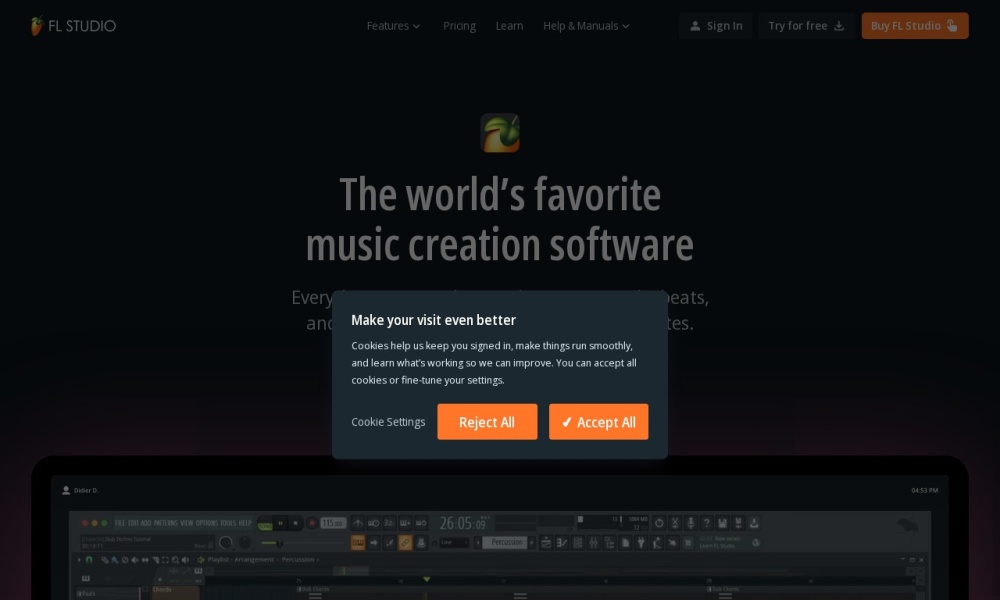Click the FL Studio fruit logo in header
The width and height of the screenshot is (1000, 600).
coord(73,26)
